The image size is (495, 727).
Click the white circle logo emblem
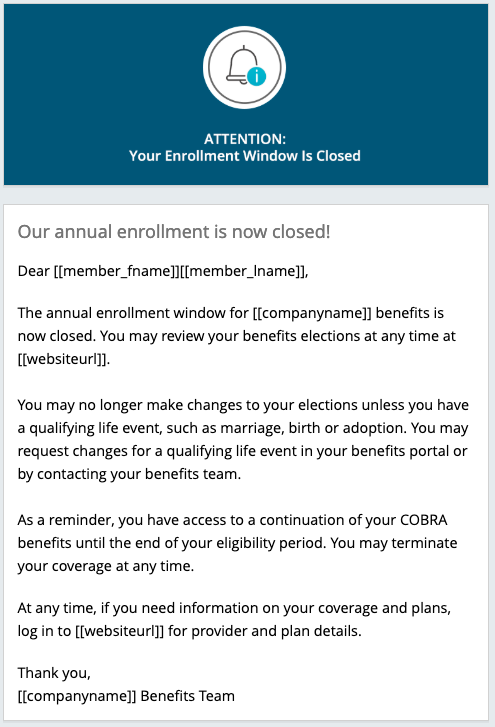(244, 67)
